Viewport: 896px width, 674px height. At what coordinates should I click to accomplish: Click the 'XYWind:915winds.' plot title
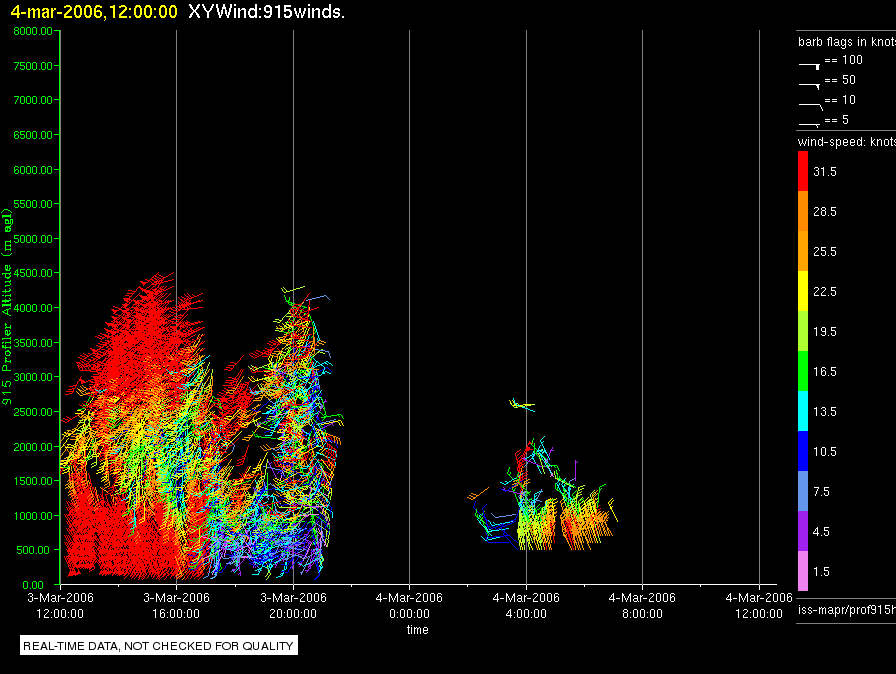point(266,12)
